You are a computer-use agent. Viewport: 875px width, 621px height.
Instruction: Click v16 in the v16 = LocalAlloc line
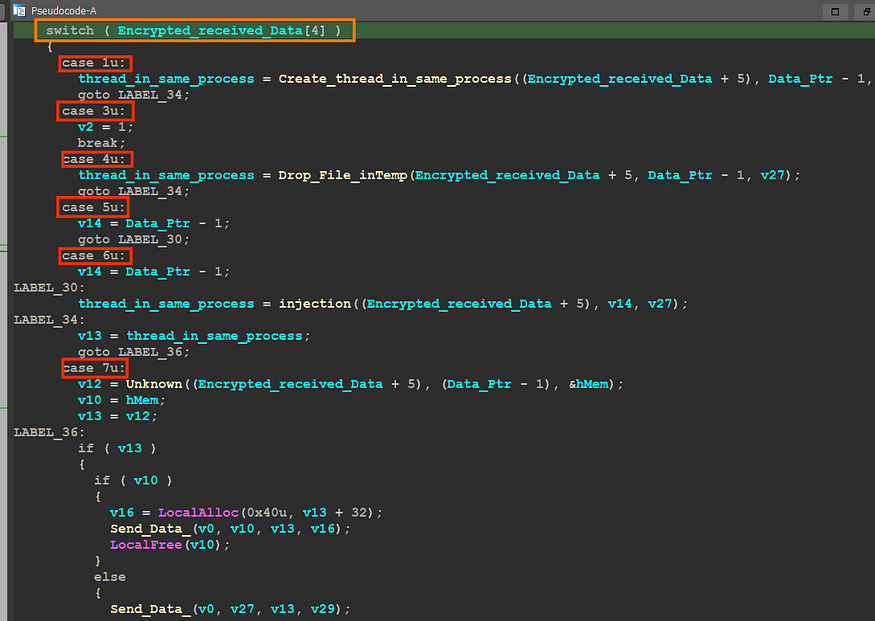click(x=122, y=513)
